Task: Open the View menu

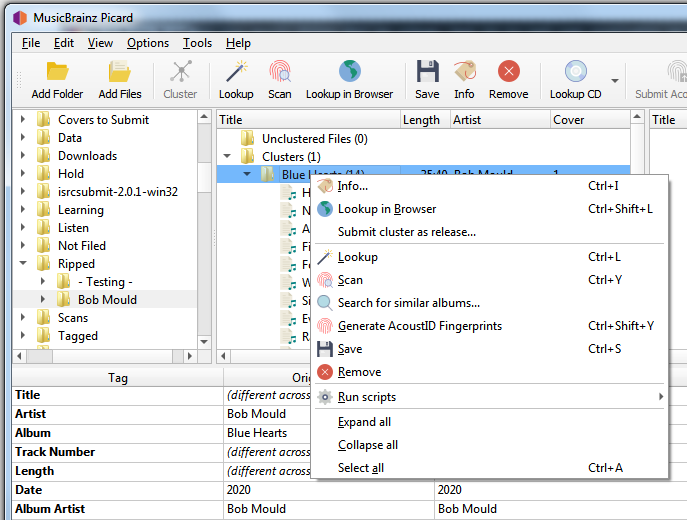Action: tap(100, 43)
